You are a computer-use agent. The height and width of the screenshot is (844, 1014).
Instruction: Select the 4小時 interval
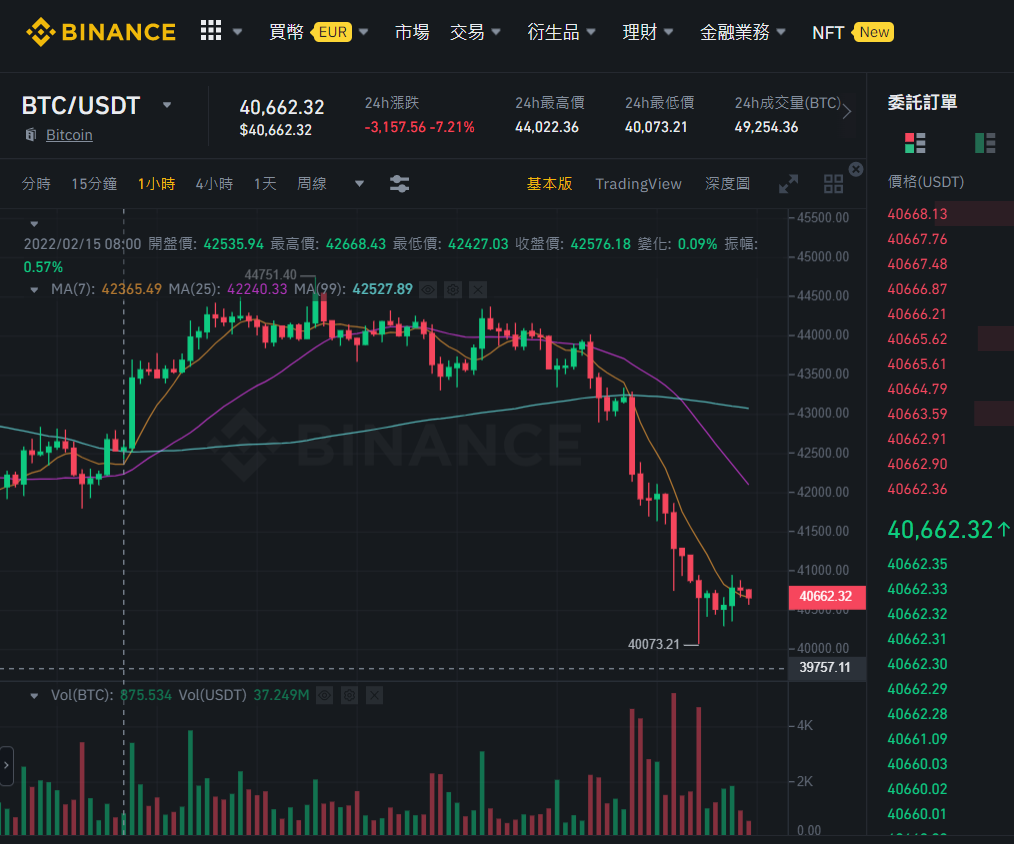pyautogui.click(x=214, y=184)
